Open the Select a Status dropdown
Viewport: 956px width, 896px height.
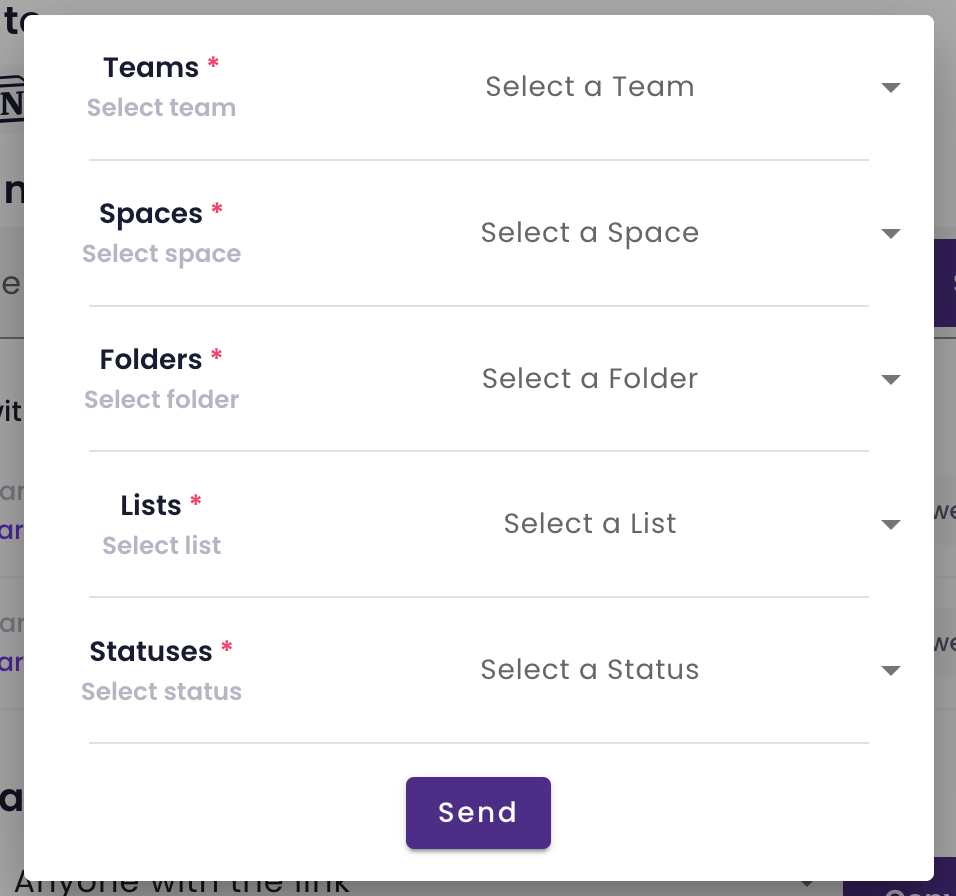click(590, 670)
